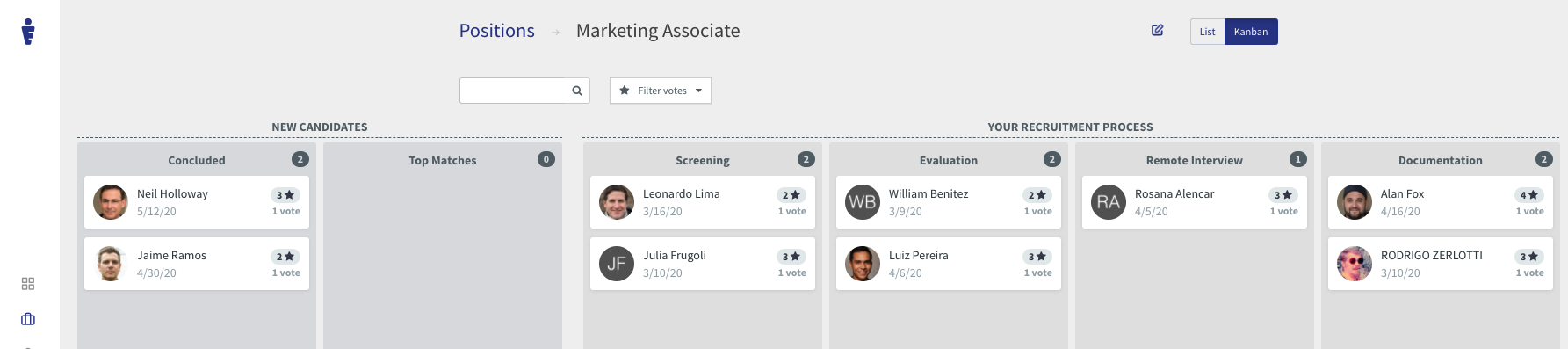Click the candidate search input field
The width and height of the screenshot is (1568, 349).
514,91
